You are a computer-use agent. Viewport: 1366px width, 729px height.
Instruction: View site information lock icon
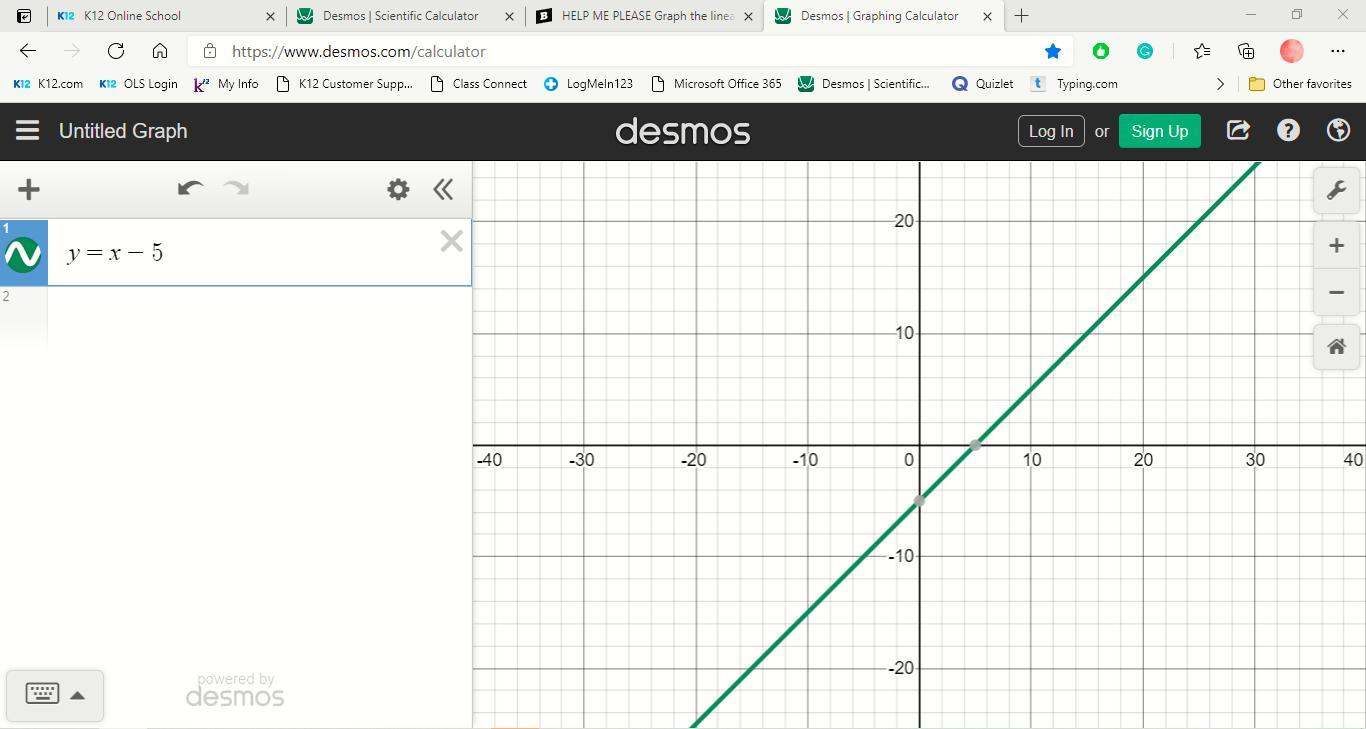click(x=209, y=51)
